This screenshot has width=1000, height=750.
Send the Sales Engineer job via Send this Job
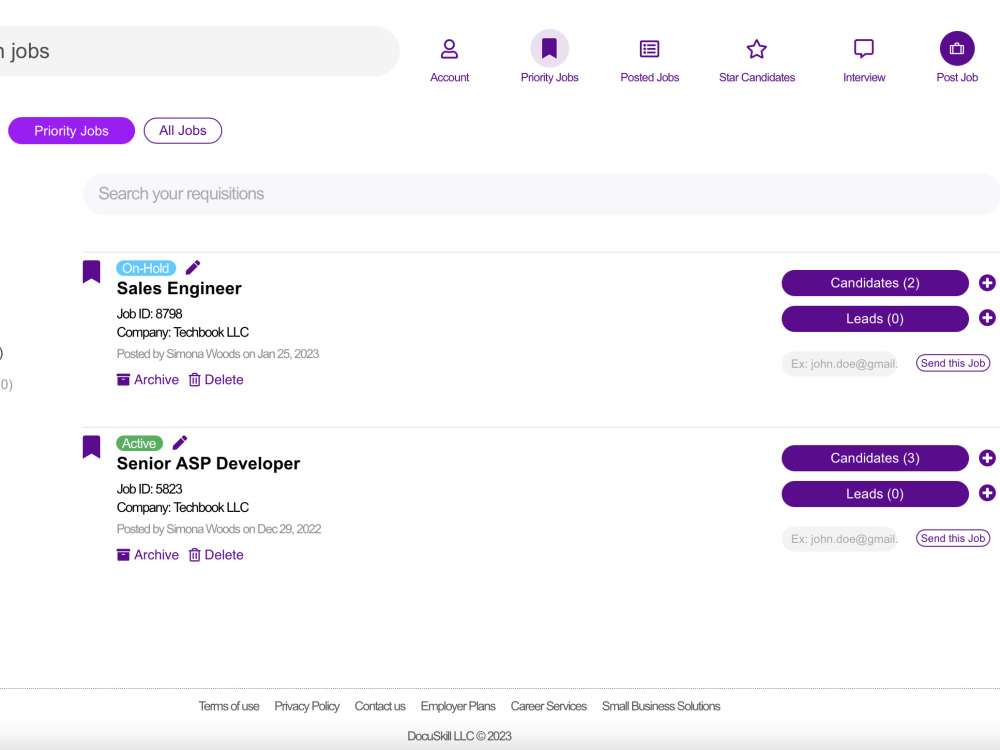point(952,363)
